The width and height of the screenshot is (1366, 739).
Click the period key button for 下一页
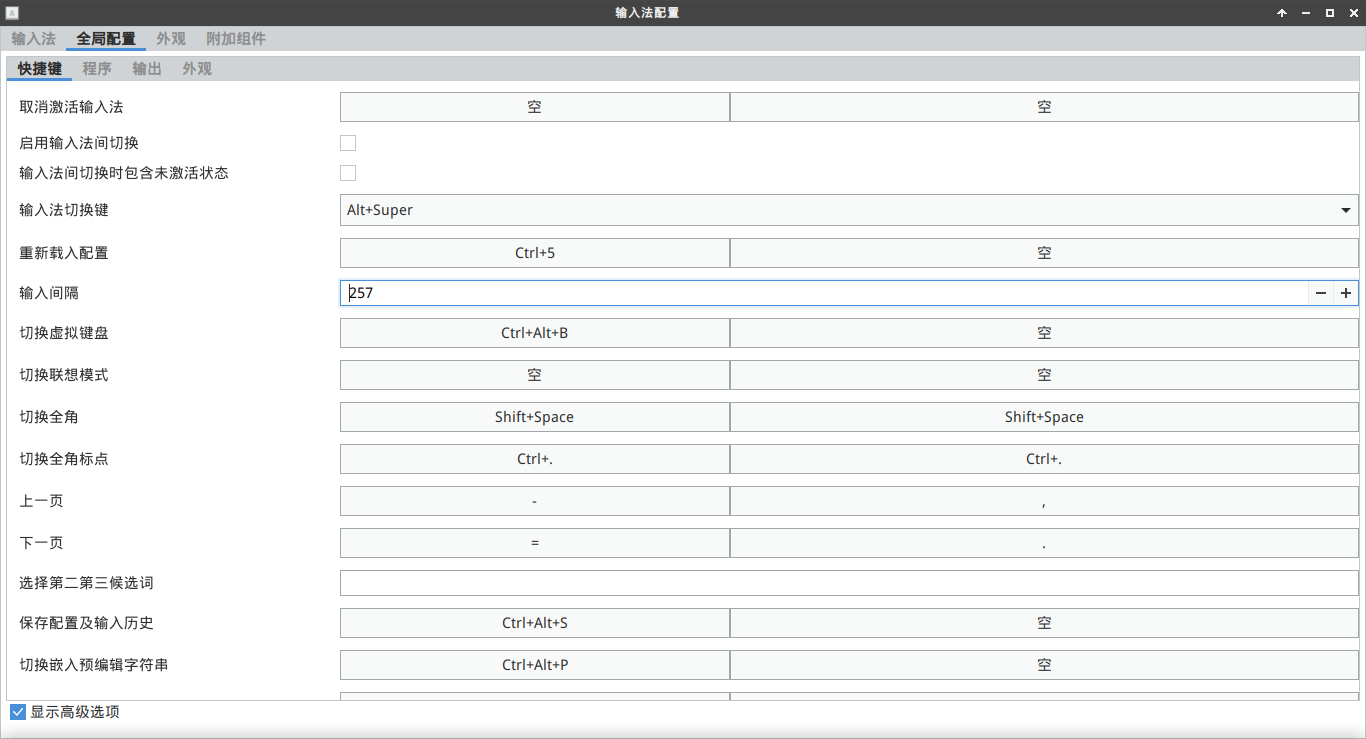click(1044, 543)
